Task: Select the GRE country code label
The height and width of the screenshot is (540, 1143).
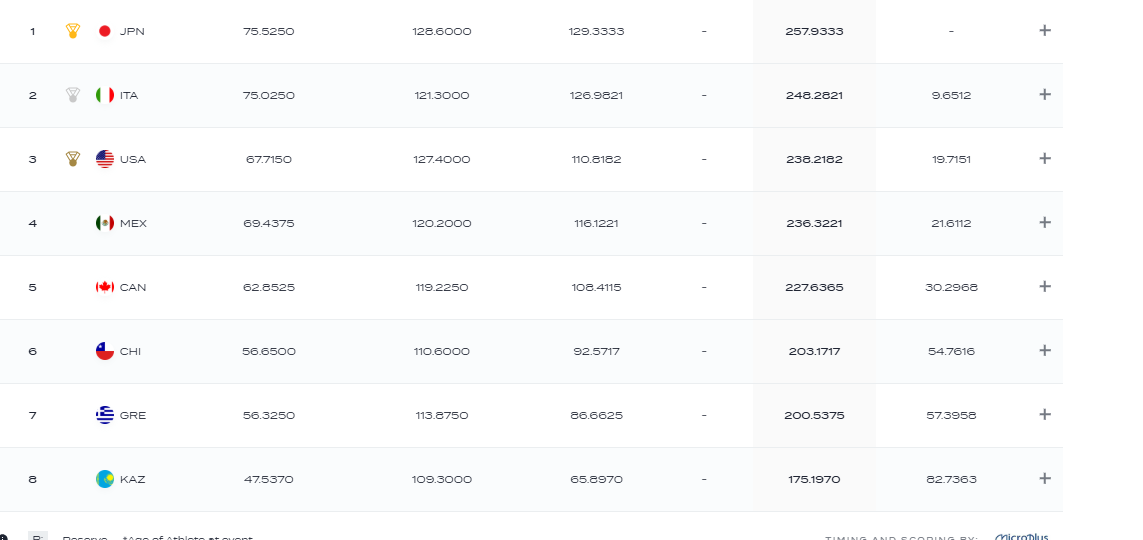Action: (x=133, y=415)
